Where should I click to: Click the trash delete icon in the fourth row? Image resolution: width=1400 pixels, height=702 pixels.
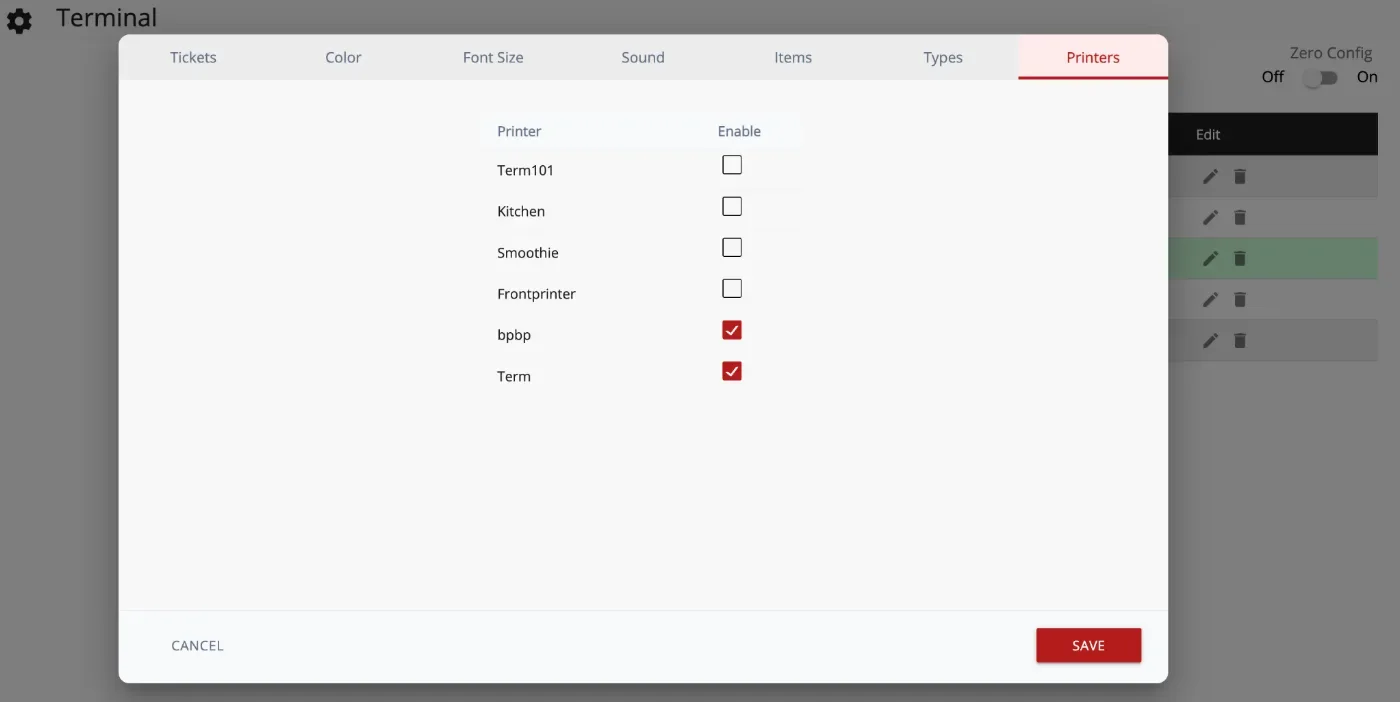(1240, 299)
